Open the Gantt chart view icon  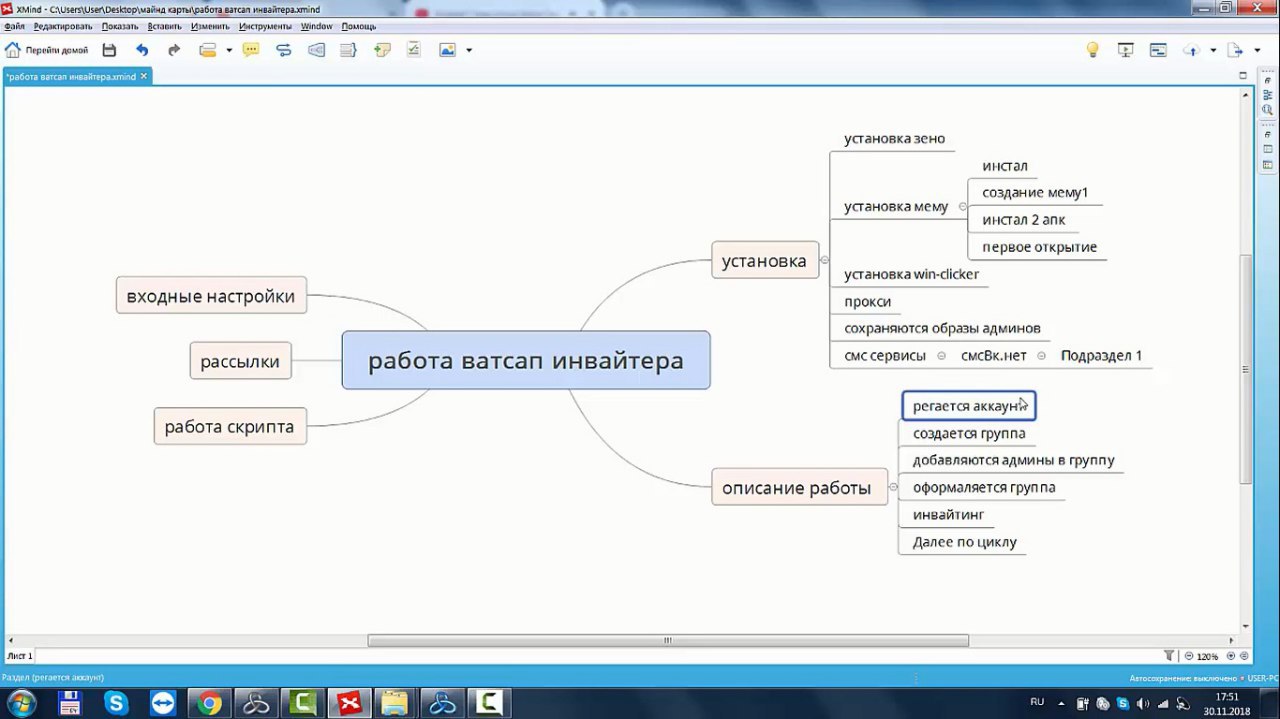point(1158,50)
